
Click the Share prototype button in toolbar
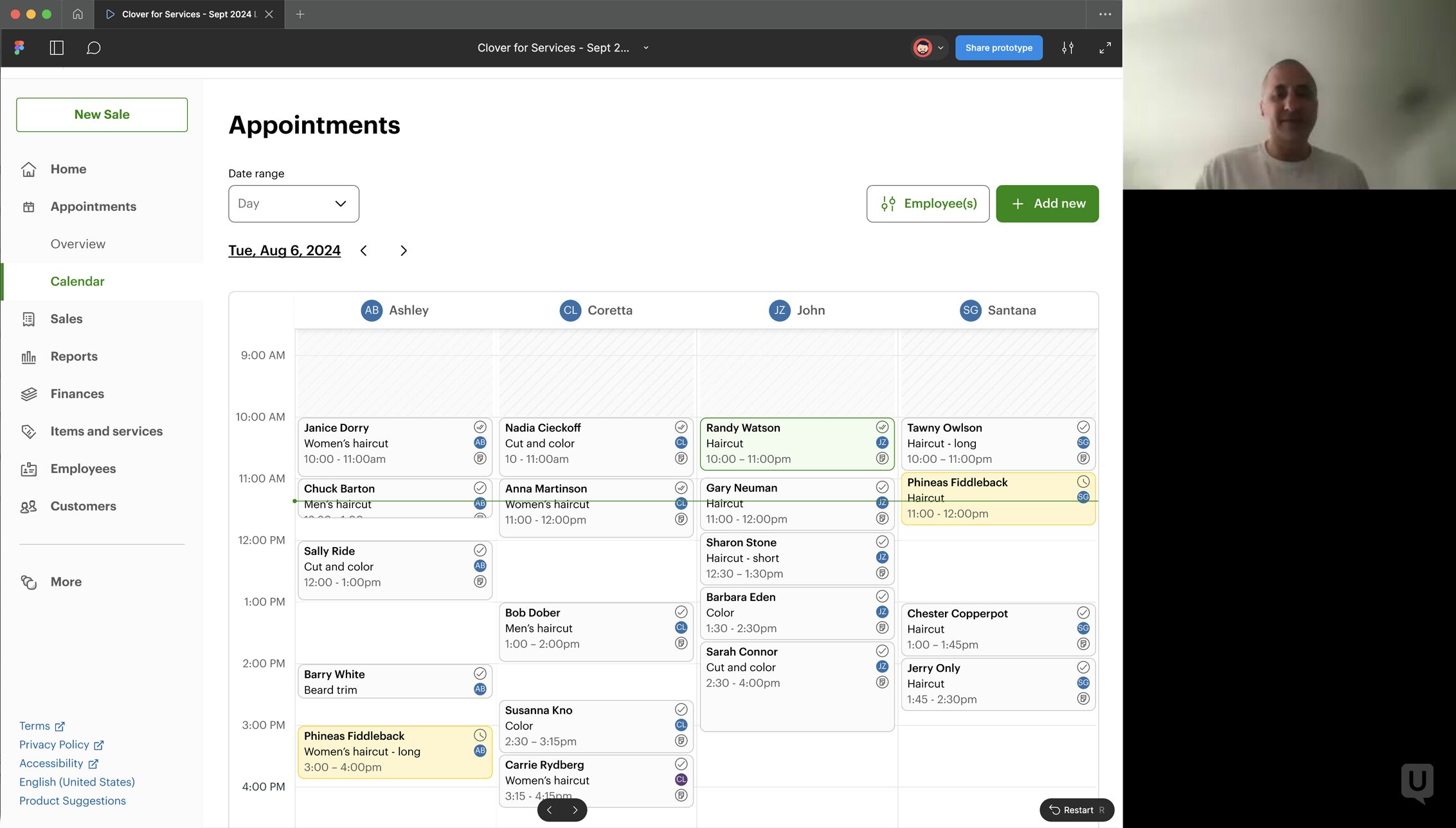click(999, 47)
